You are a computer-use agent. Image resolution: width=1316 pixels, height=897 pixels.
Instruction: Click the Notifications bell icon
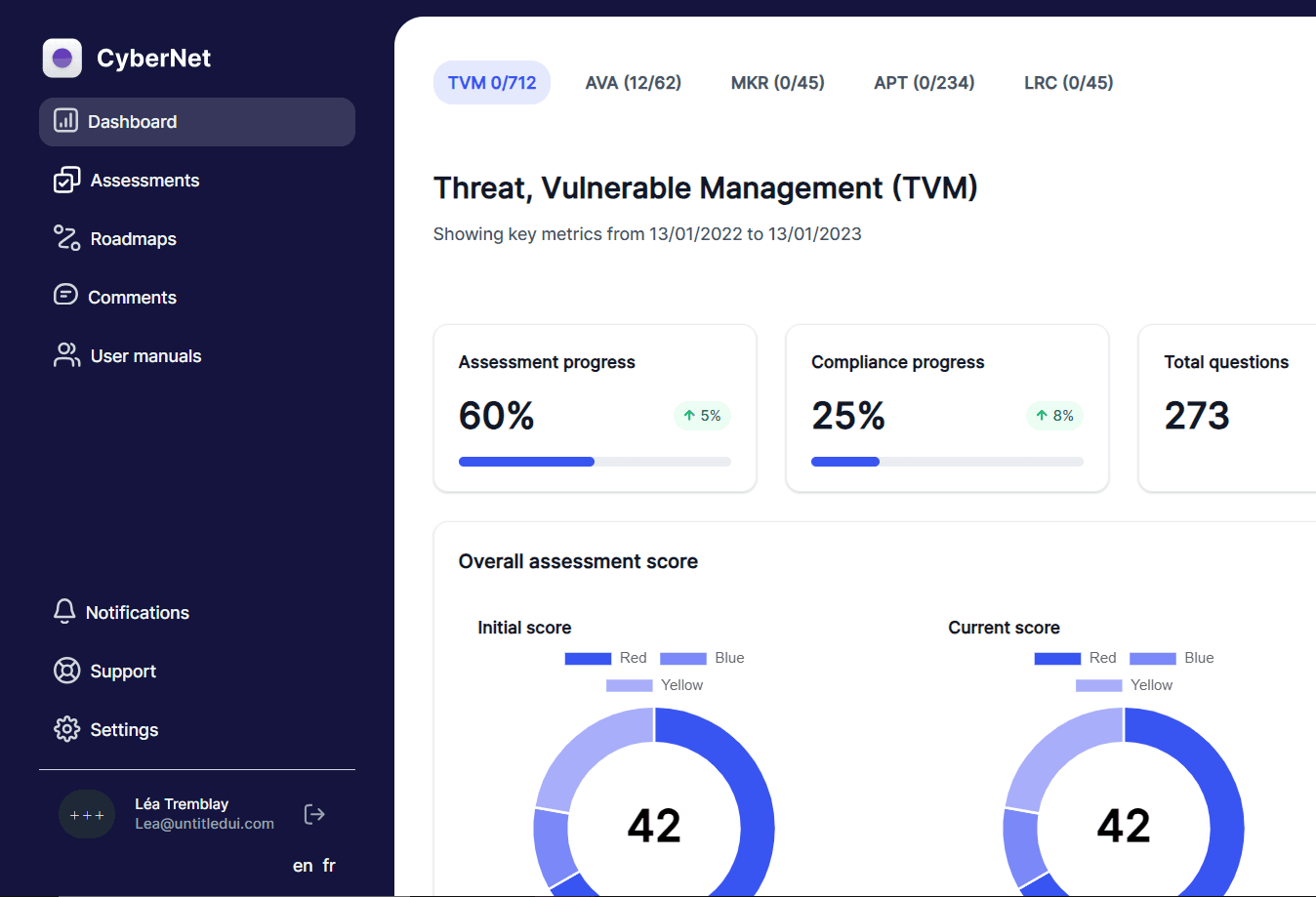[64, 611]
